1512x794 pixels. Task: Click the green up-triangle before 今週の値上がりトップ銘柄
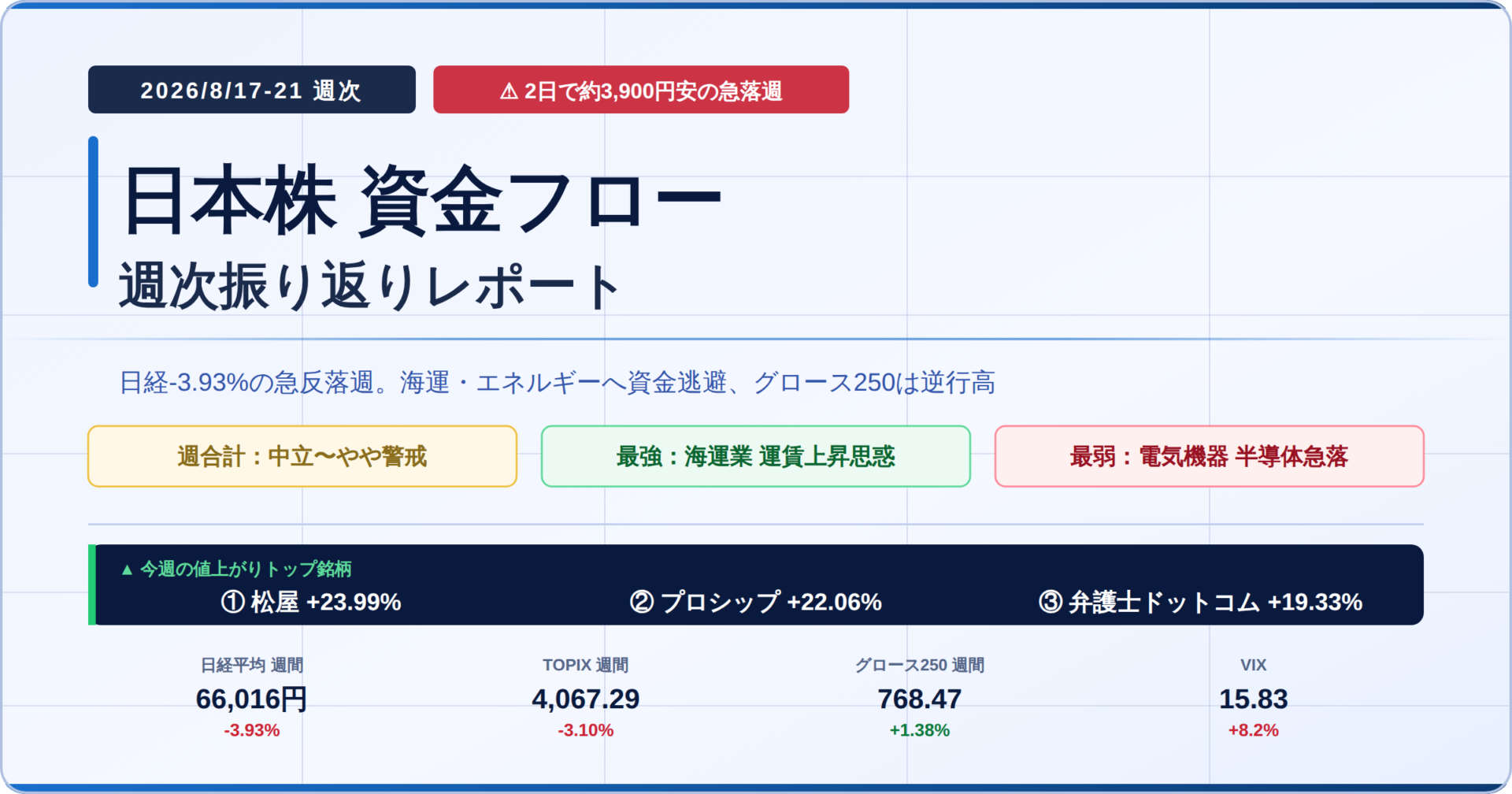click(127, 570)
